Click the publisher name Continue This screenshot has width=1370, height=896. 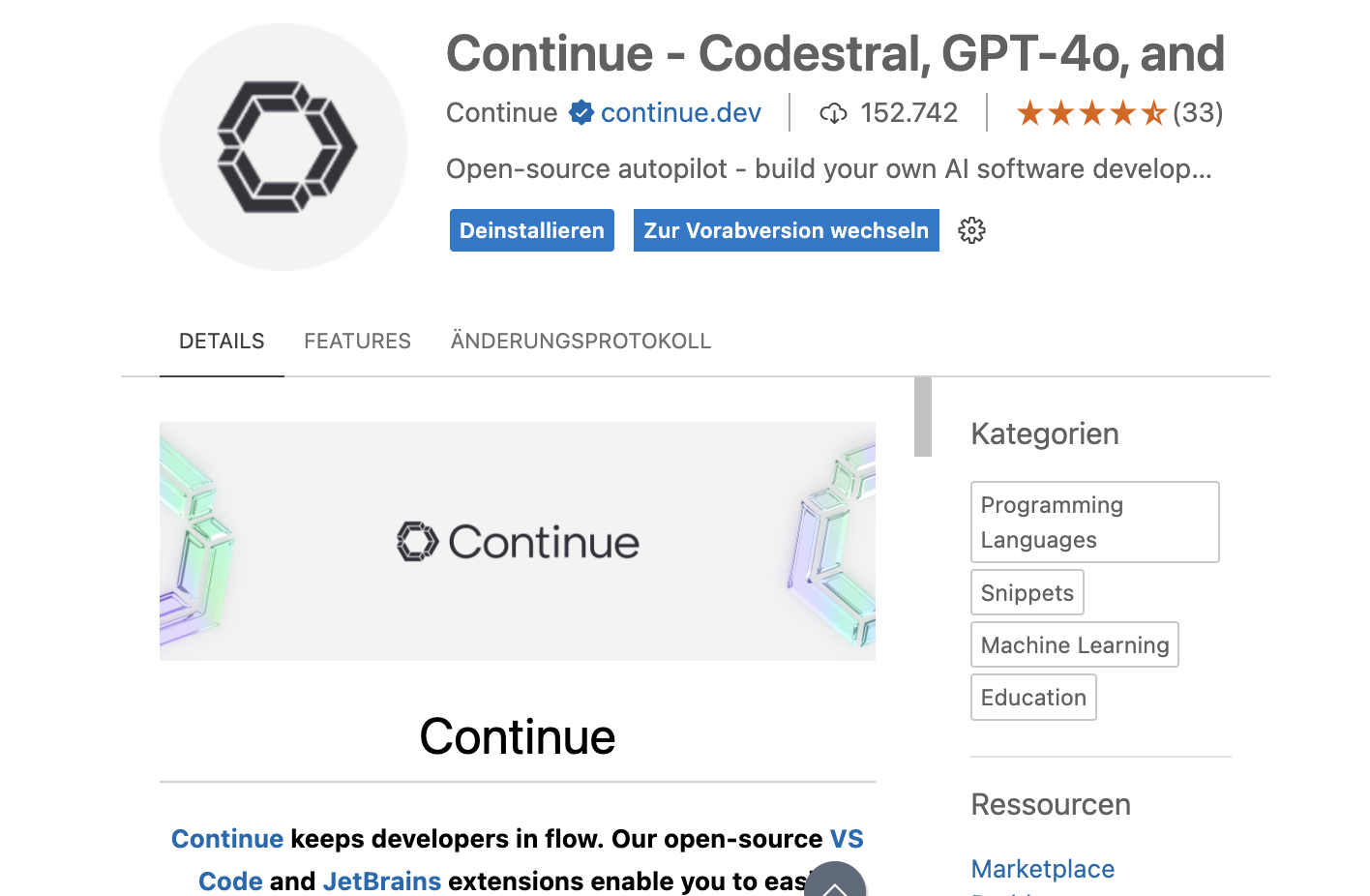(502, 113)
